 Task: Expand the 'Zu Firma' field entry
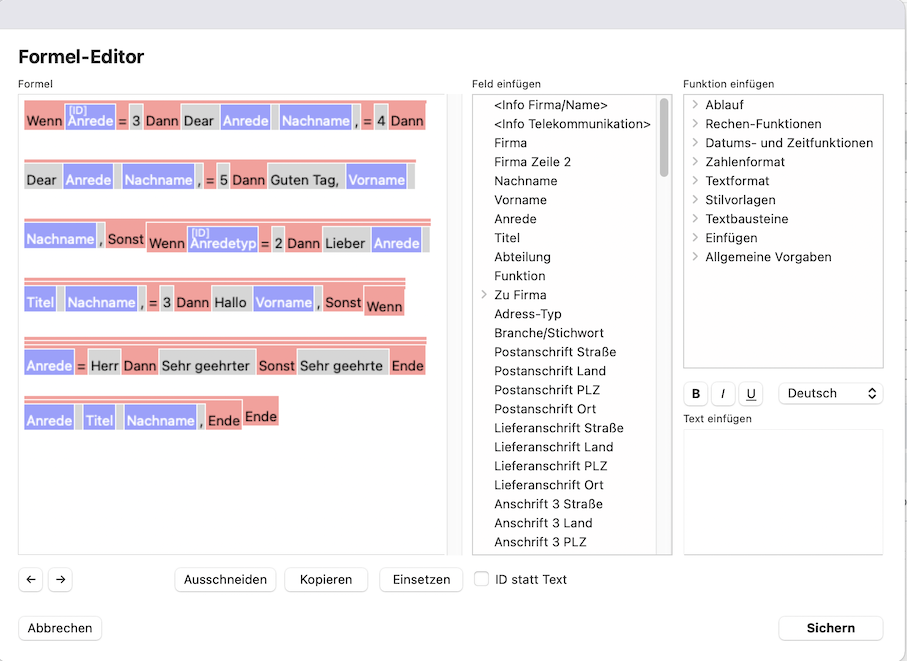click(484, 295)
